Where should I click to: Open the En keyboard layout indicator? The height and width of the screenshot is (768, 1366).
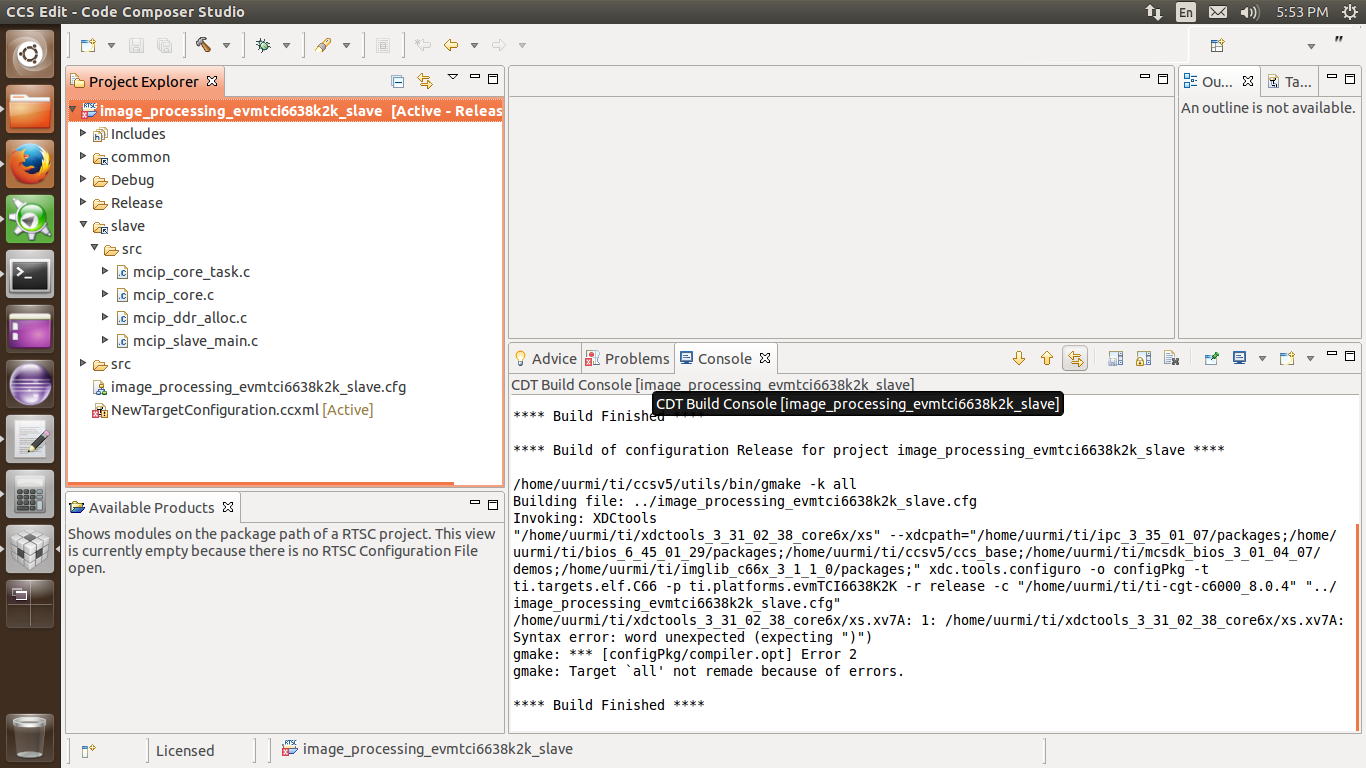(1185, 12)
